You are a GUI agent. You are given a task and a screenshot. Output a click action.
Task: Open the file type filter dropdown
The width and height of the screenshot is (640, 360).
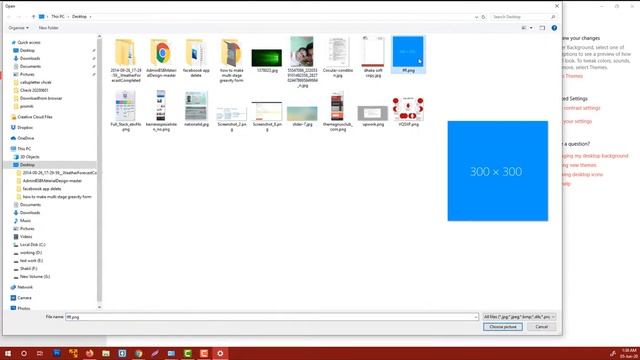[519, 317]
